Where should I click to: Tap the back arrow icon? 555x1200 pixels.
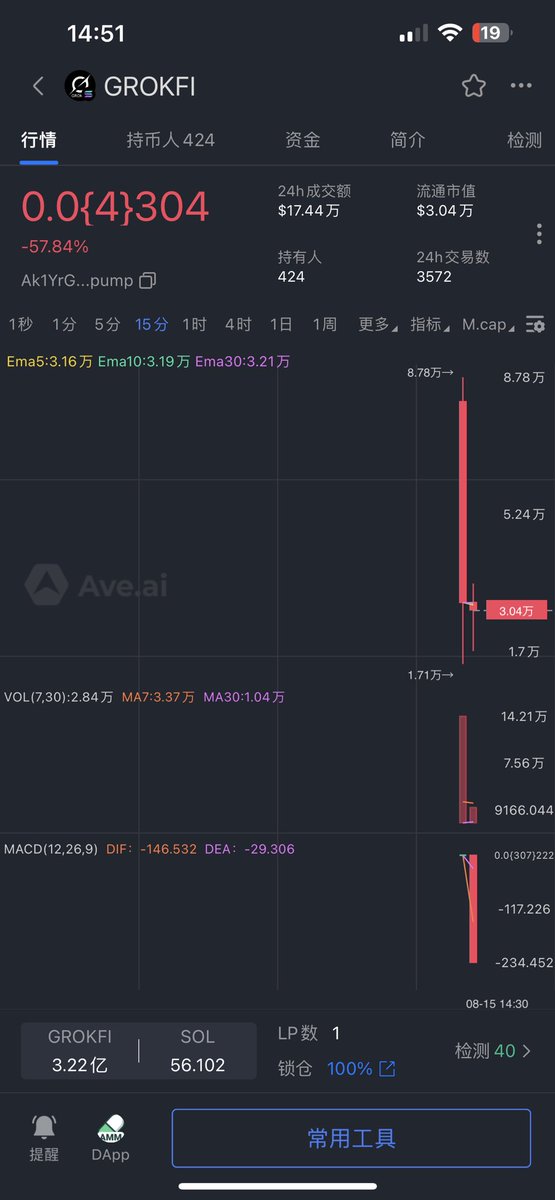[38, 86]
